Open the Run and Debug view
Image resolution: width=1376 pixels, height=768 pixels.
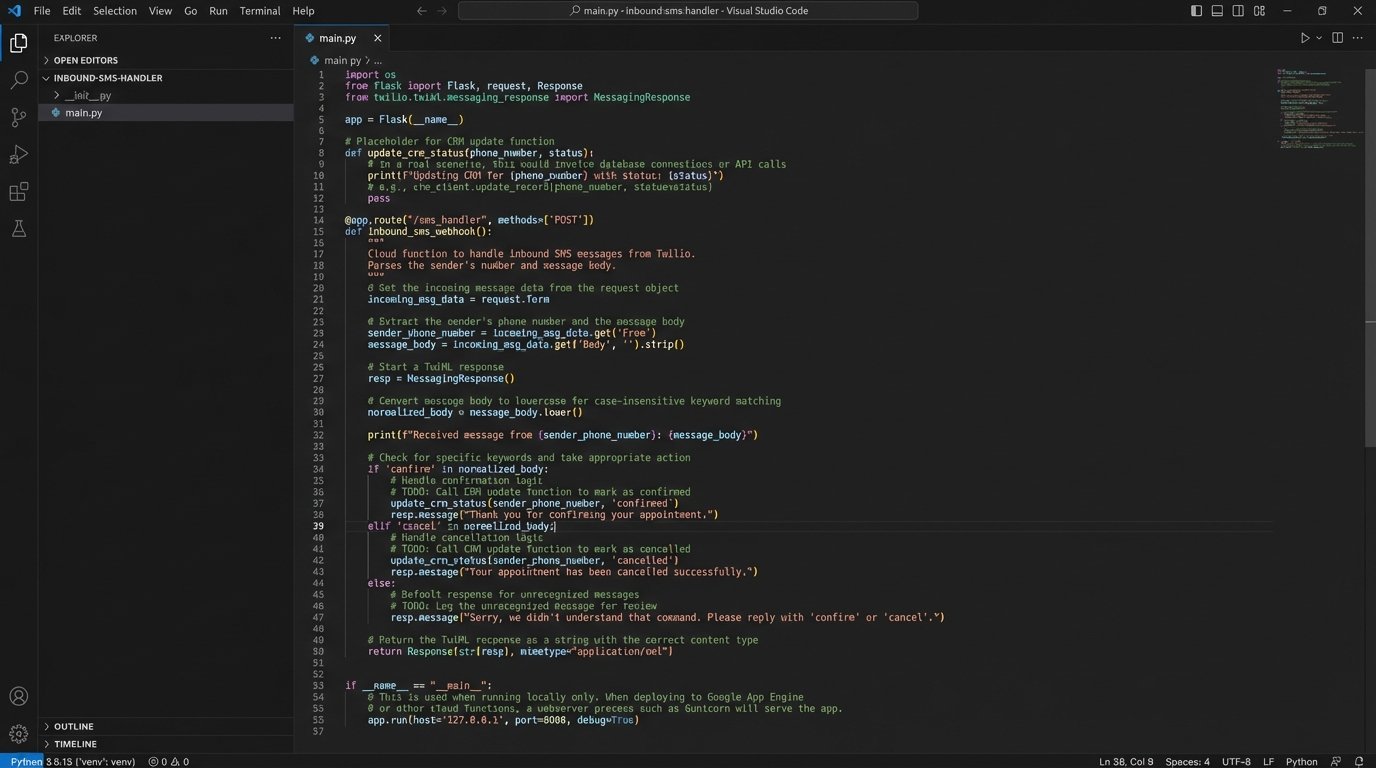click(18, 155)
